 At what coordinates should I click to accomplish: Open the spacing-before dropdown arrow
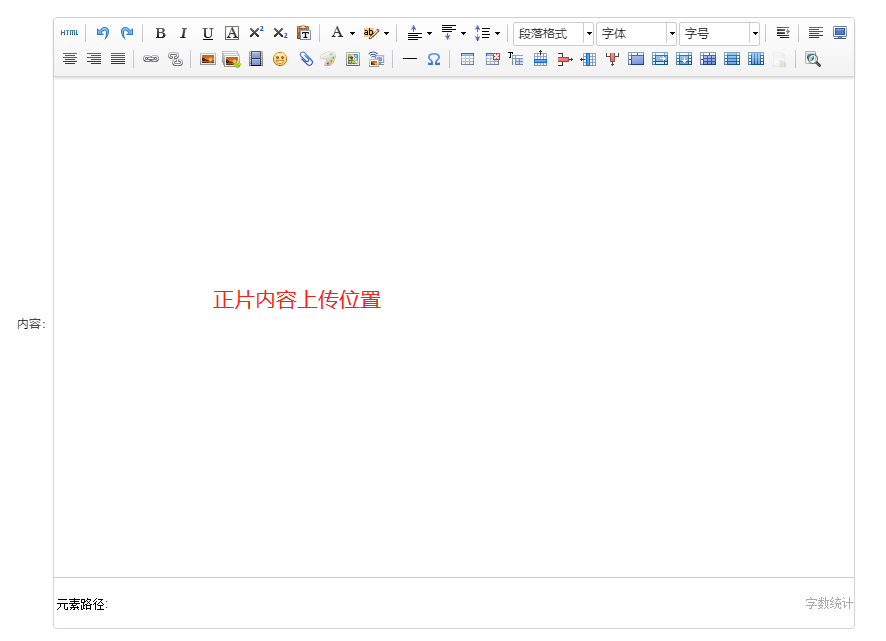(429, 33)
